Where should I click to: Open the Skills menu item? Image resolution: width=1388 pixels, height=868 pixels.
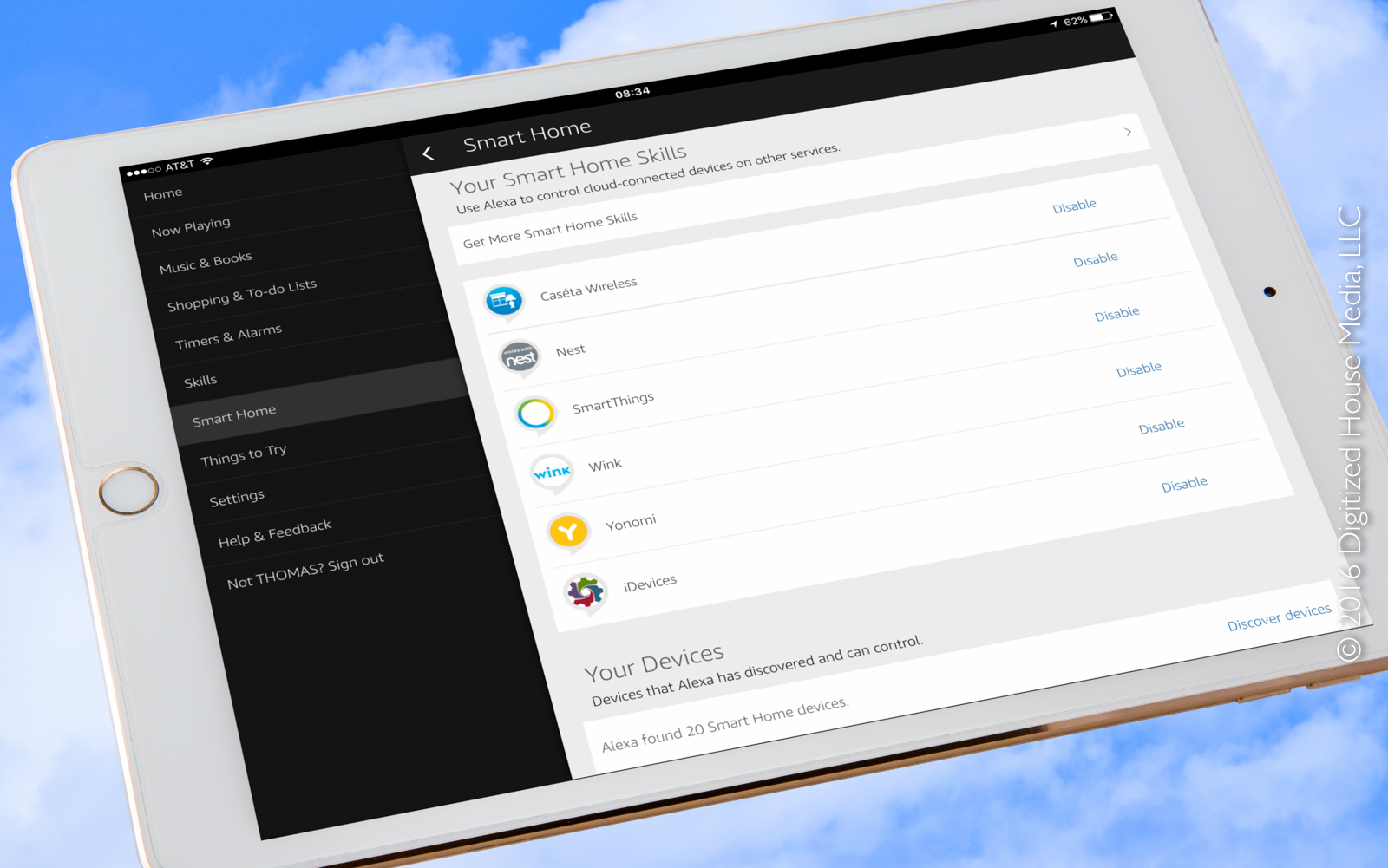(x=200, y=382)
